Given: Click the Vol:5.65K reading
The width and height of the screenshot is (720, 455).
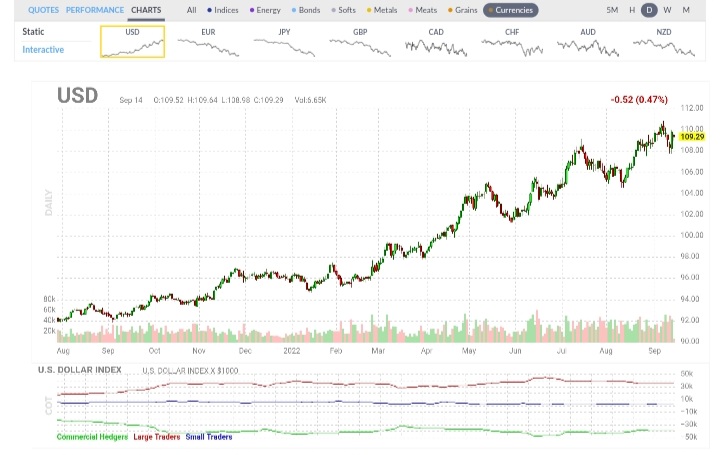Looking at the screenshot, I should (x=310, y=100).
